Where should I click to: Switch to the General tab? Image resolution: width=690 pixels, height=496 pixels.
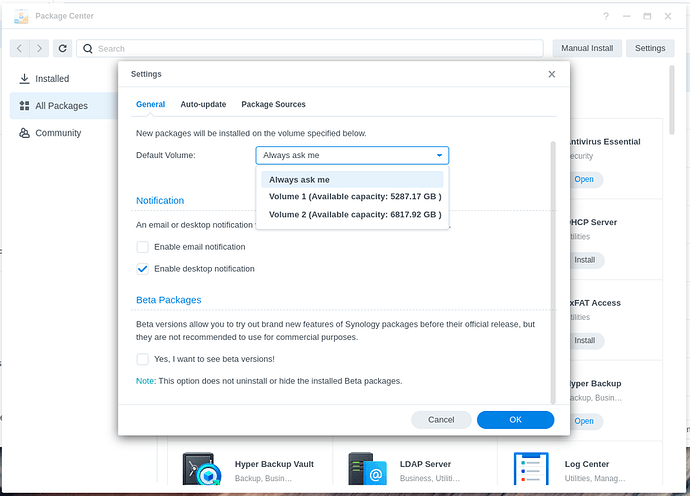pyautogui.click(x=150, y=104)
